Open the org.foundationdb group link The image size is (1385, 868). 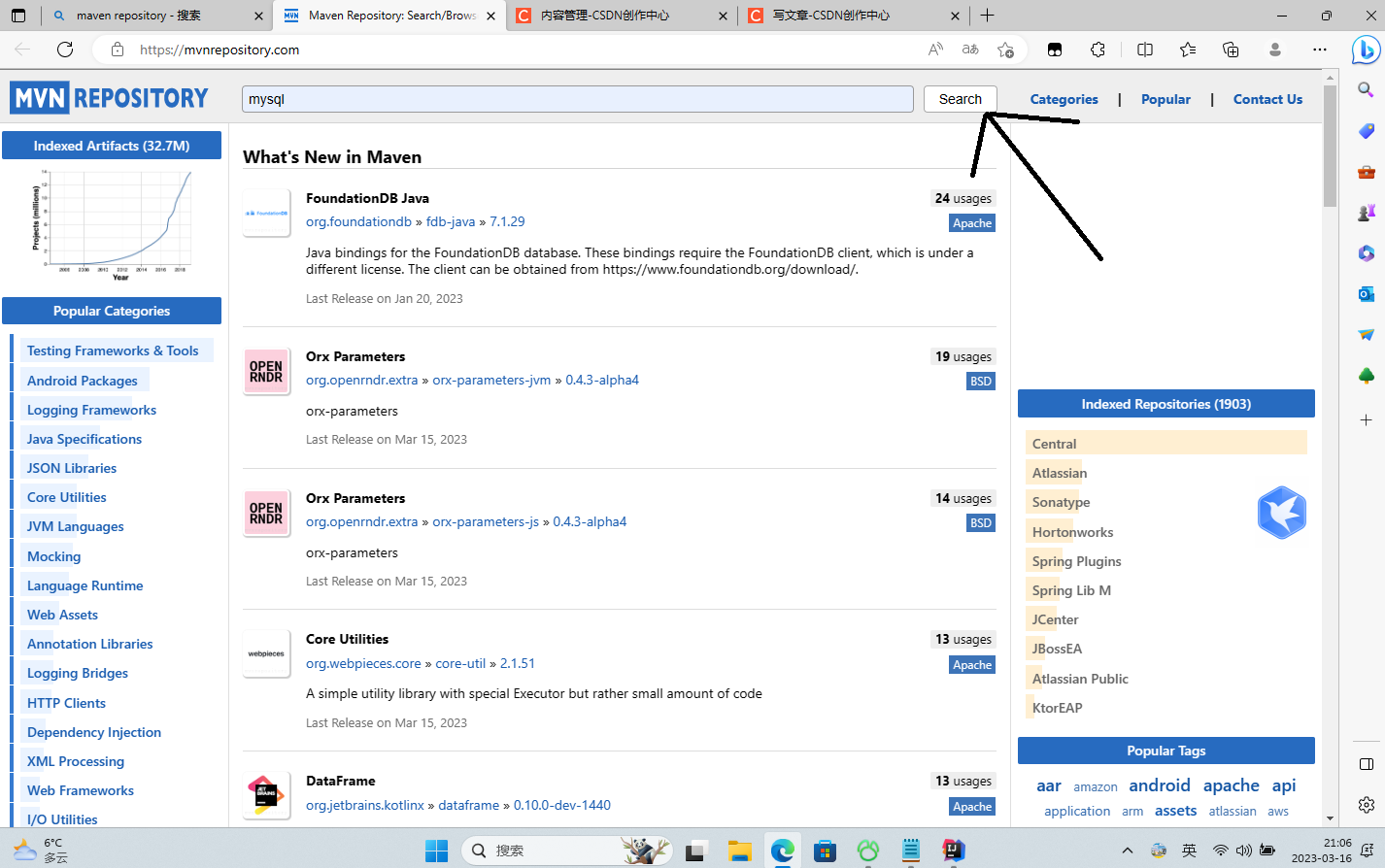click(x=358, y=221)
